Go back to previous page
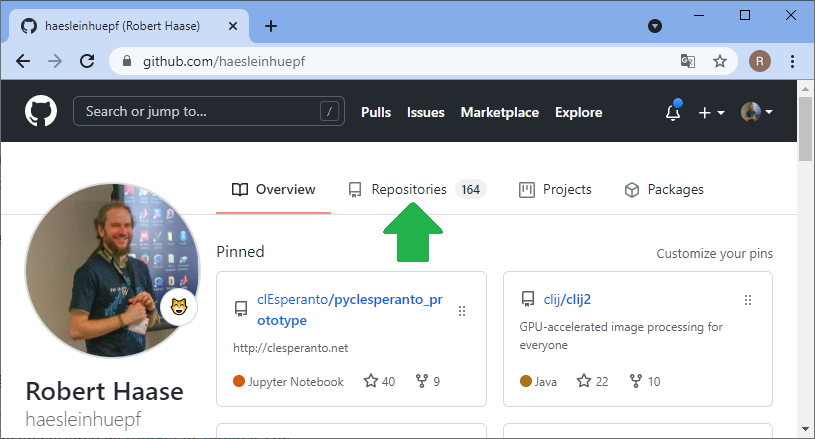This screenshot has height=439, width=815. [23, 61]
